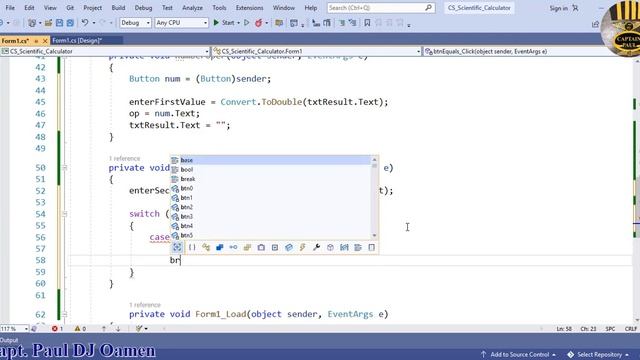Viewport: 640px width, 360px height.
Task: Collapse the Form1_Load method at line 62
Action: (64, 314)
